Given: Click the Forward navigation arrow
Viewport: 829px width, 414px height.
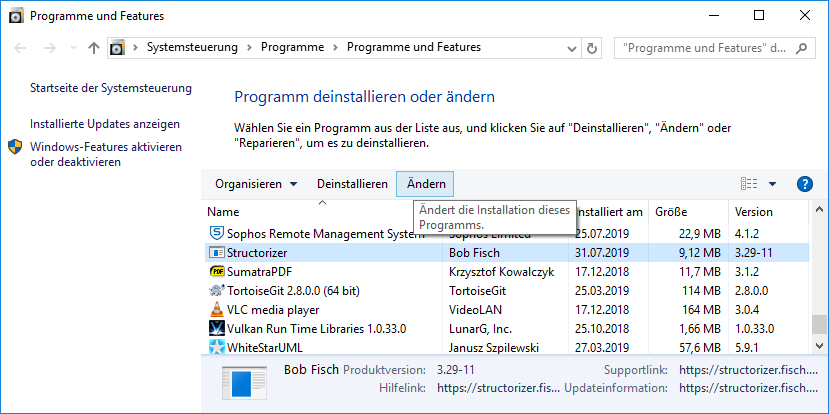Looking at the screenshot, I should 50,48.
